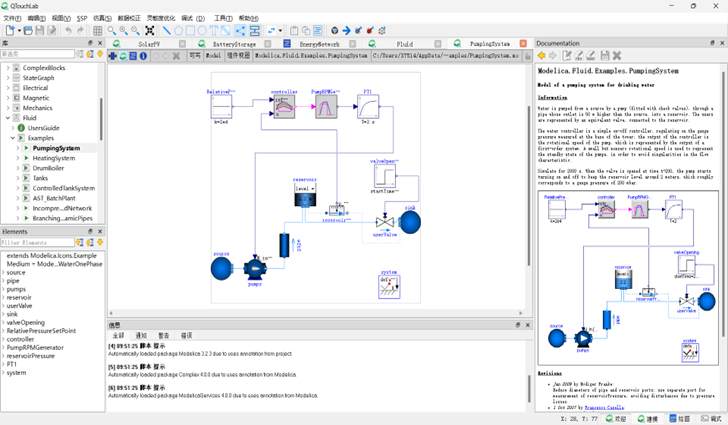Click the Documentation back arrow icon
Screen dimensions: 728x425
pos(541,56)
